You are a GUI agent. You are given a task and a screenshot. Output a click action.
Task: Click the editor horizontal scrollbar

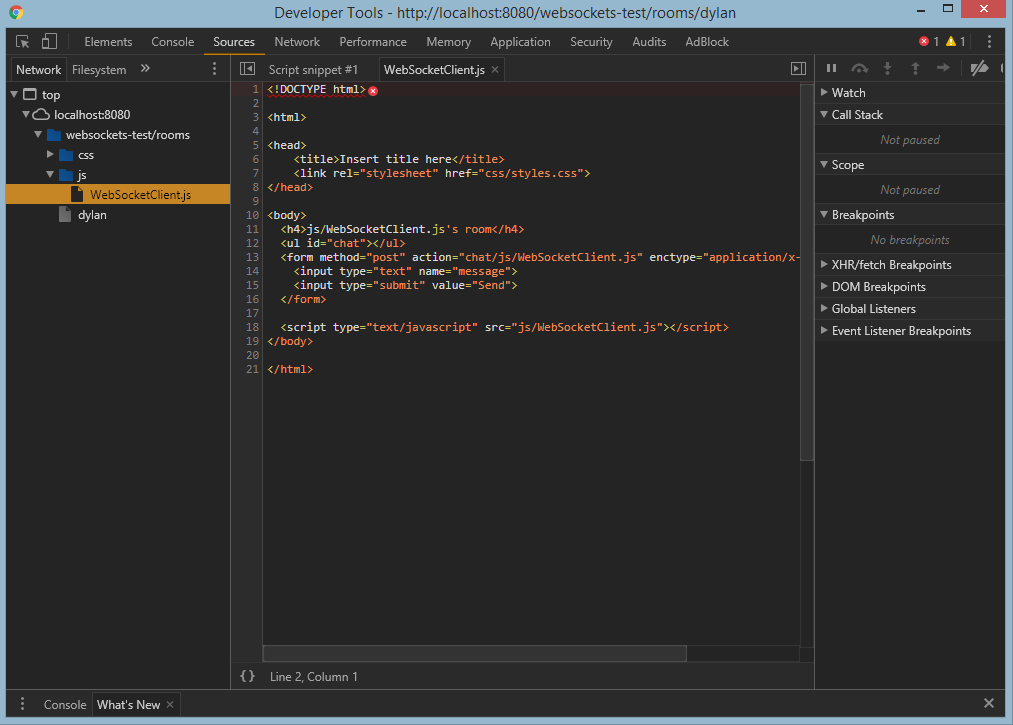[x=475, y=653]
